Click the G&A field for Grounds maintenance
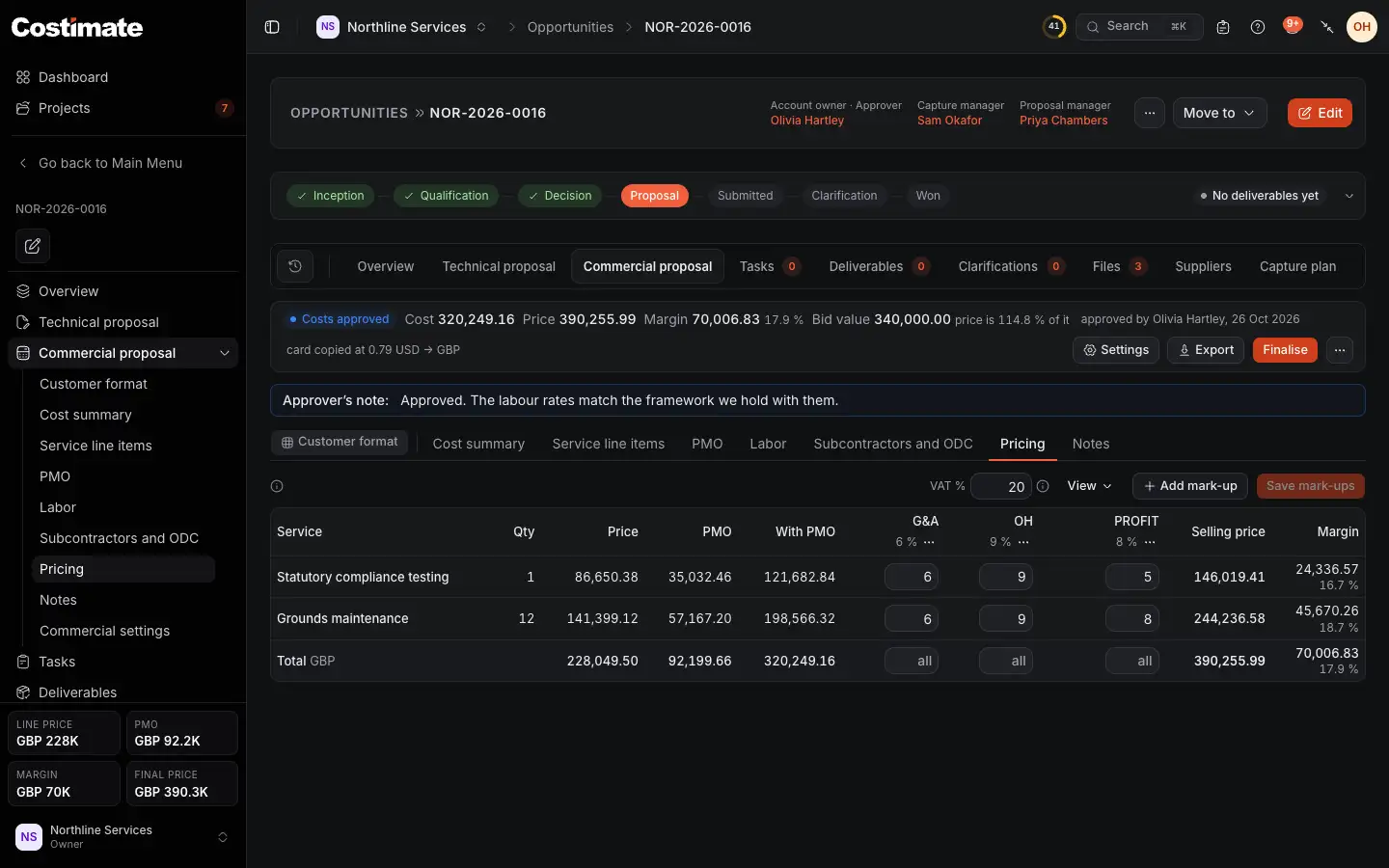This screenshot has width=1389, height=868. tap(912, 619)
